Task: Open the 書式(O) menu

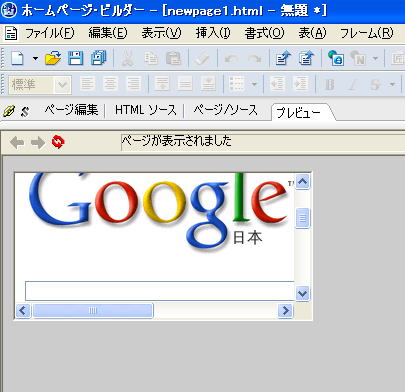Action: 264,33
